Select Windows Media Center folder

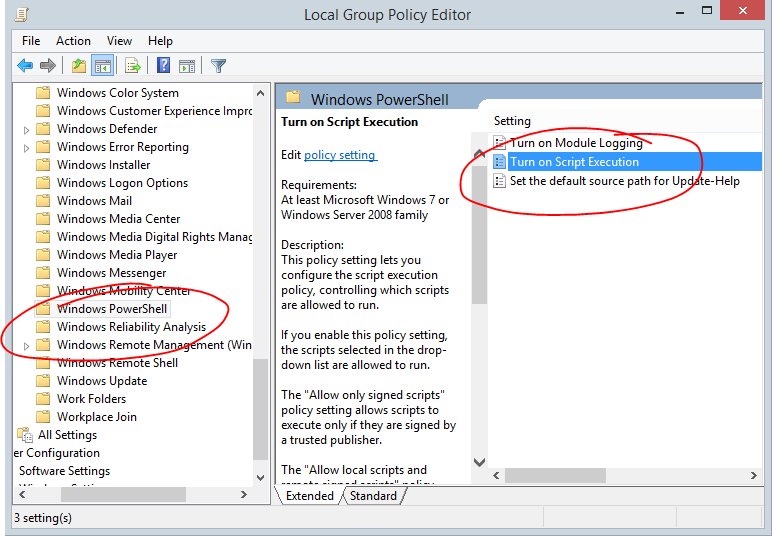(x=118, y=219)
